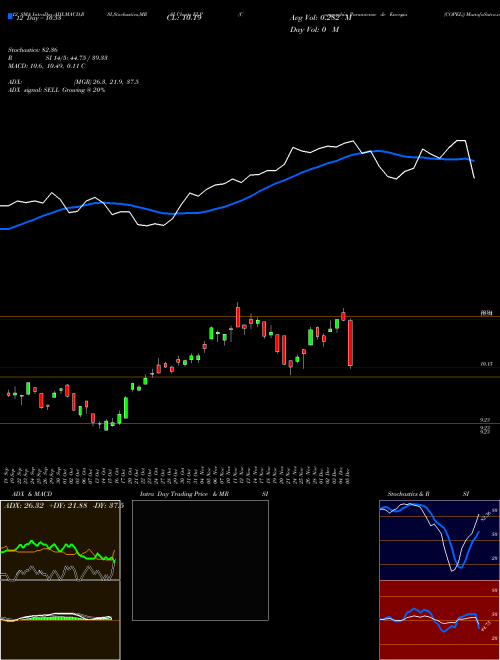Open the empty Intra Day Trading Price chart box
The height and width of the screenshot is (660, 500).
(200, 560)
